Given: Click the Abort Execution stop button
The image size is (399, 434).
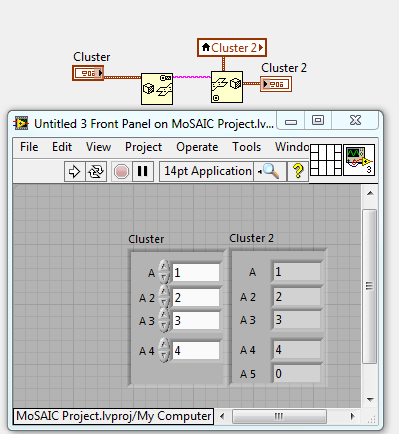Looking at the screenshot, I should (121, 172).
